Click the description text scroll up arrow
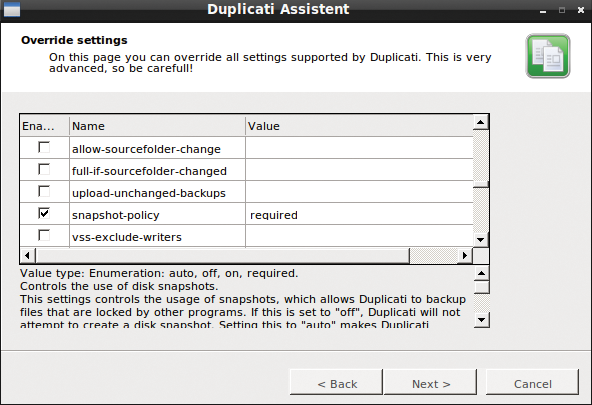The width and height of the screenshot is (592, 405). tap(481, 274)
